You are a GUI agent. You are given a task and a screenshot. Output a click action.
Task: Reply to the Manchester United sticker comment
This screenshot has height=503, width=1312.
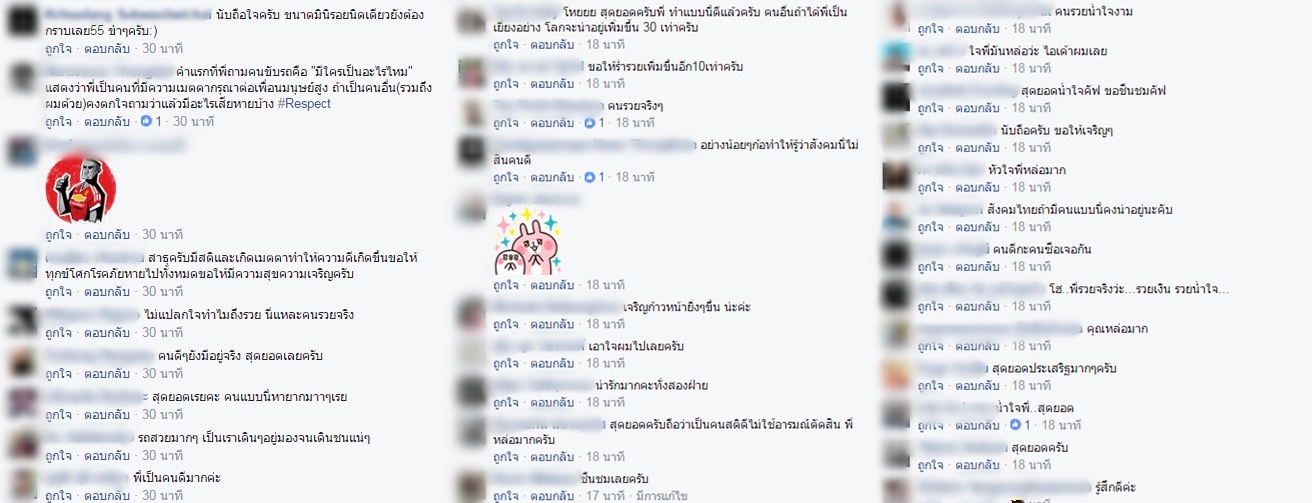click(107, 234)
